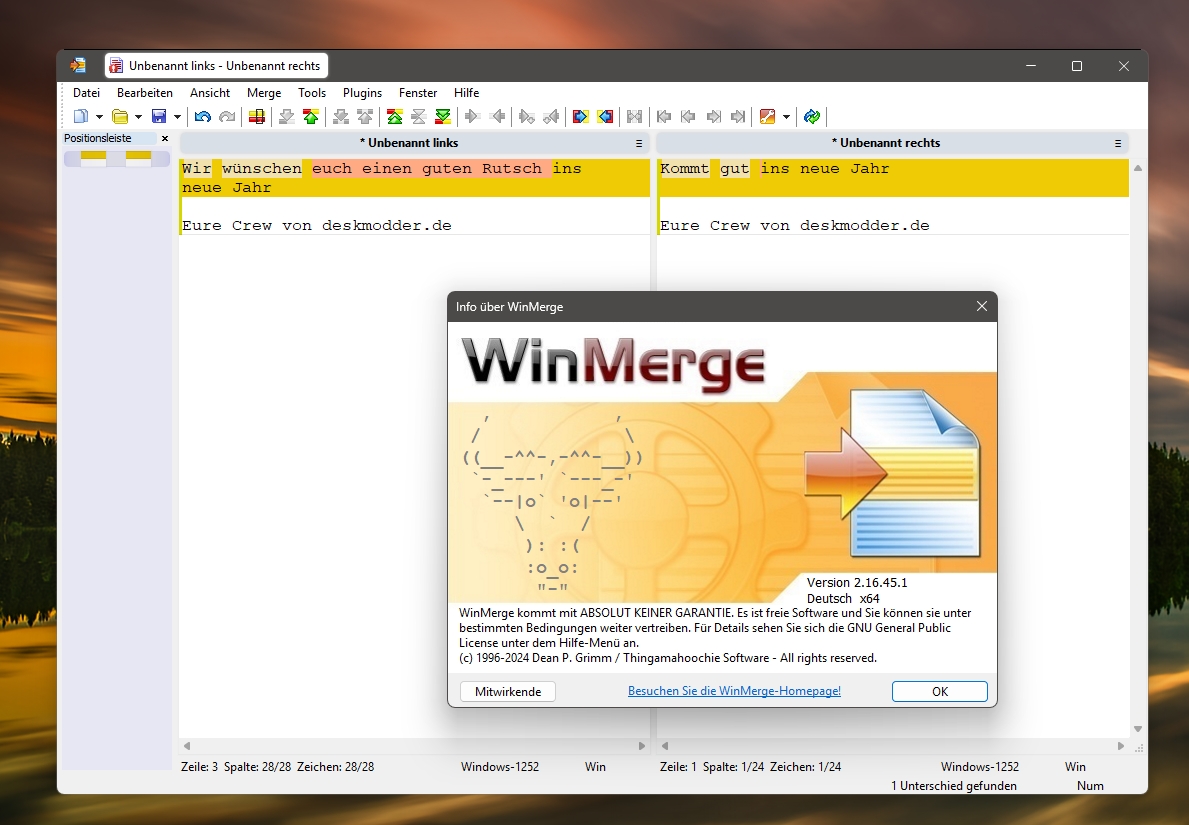The image size is (1189, 825).
Task: Click the WinMerge app icon in title bar
Action: [x=78, y=66]
